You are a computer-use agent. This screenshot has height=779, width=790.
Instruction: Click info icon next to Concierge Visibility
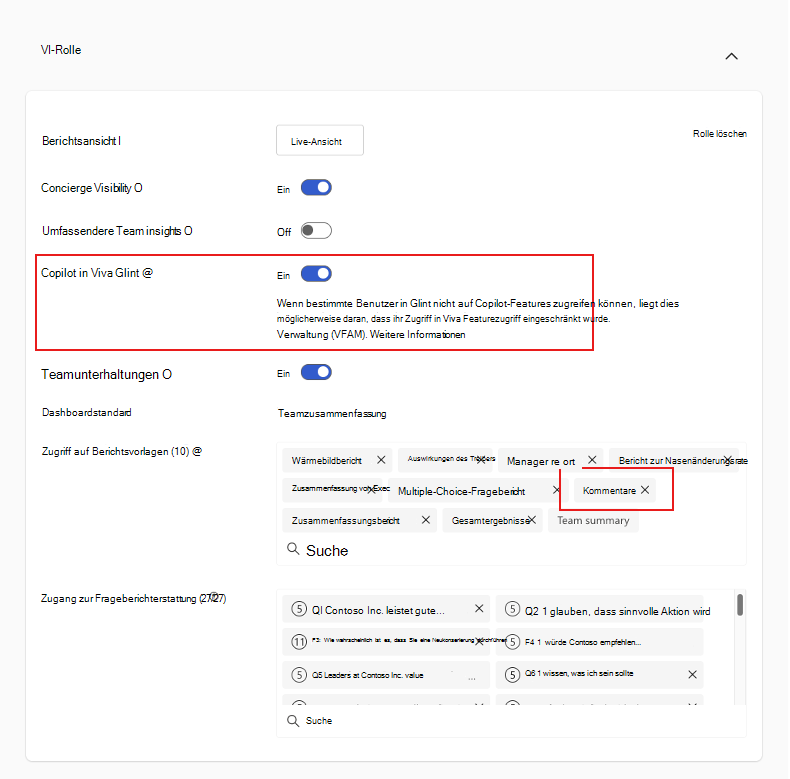[138, 188]
